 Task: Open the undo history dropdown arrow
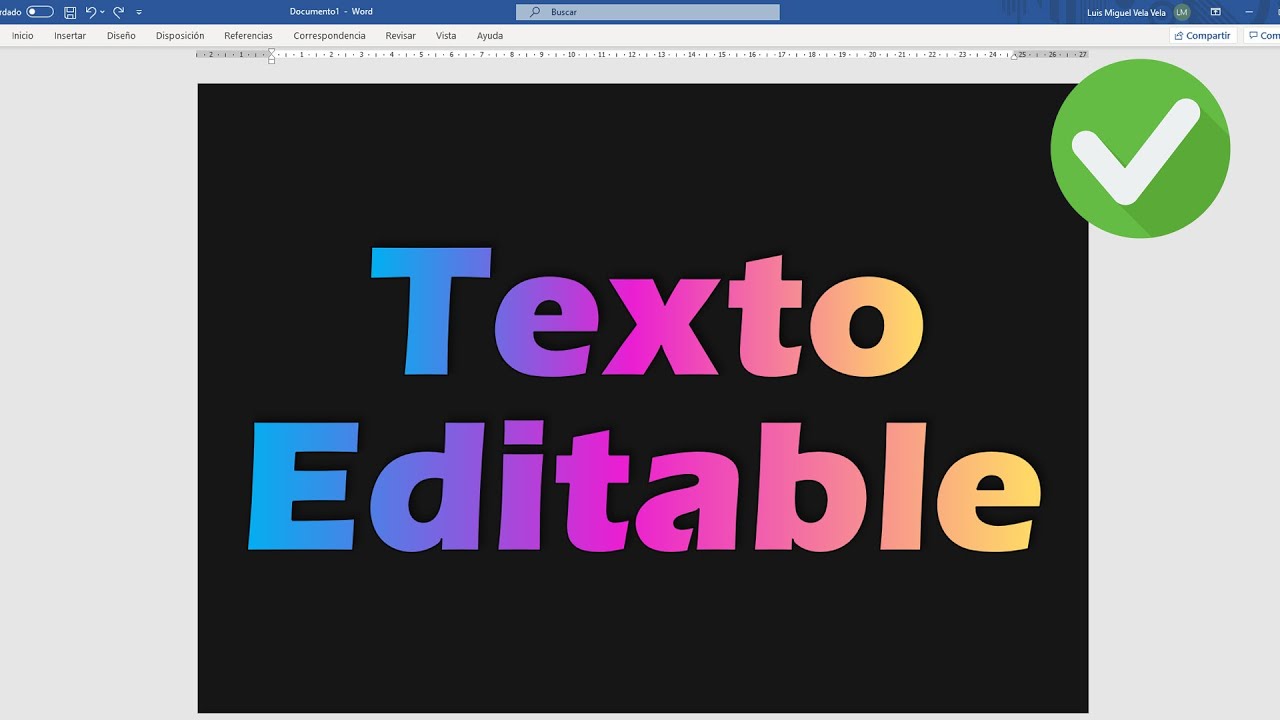pos(102,12)
